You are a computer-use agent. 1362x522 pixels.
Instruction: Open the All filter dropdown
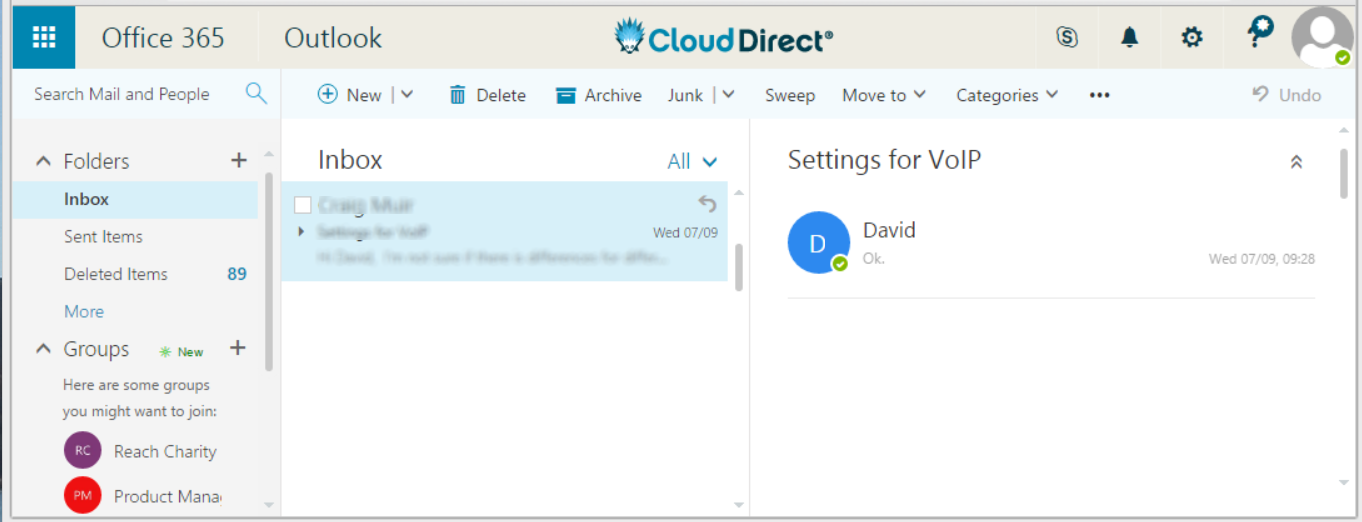693,161
